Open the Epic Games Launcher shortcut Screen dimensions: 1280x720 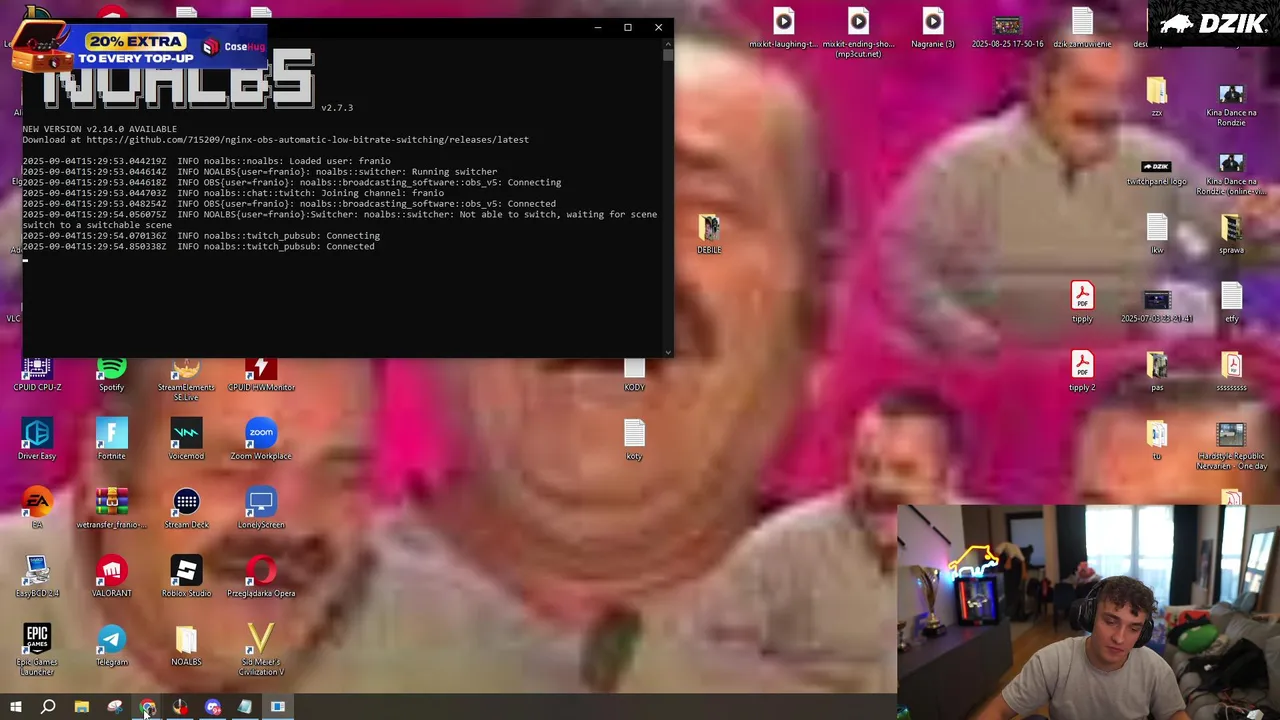pyautogui.click(x=37, y=649)
